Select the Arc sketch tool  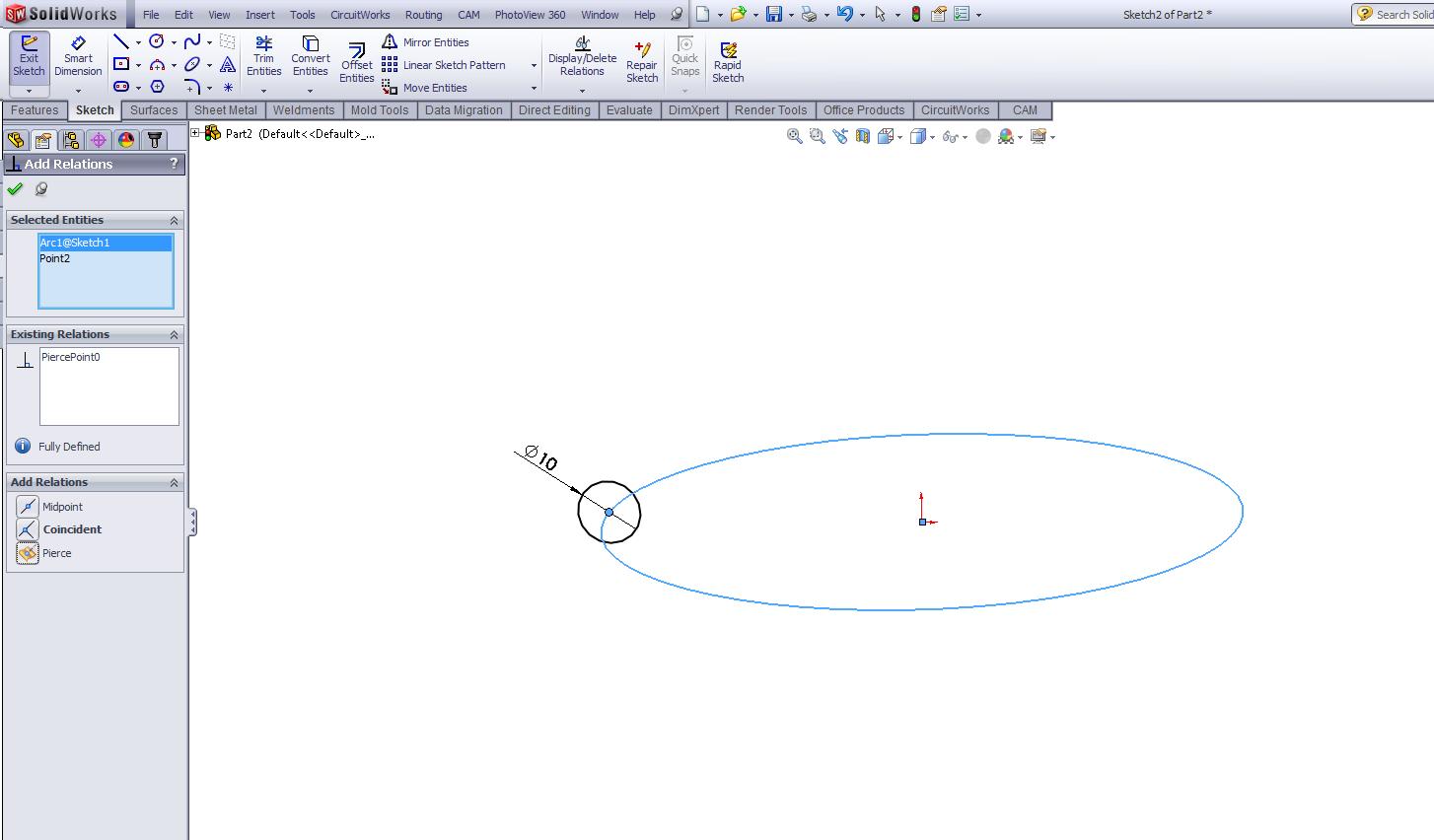coord(157,64)
